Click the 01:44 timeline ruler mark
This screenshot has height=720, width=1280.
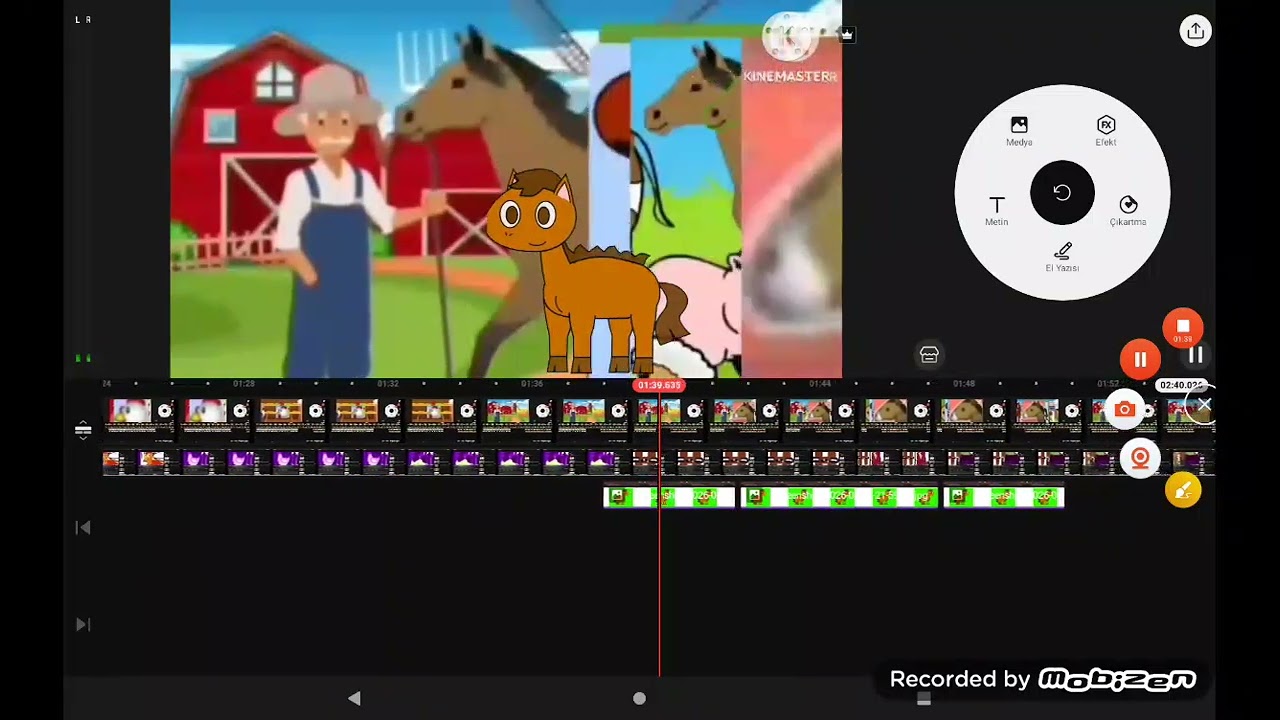(x=819, y=384)
